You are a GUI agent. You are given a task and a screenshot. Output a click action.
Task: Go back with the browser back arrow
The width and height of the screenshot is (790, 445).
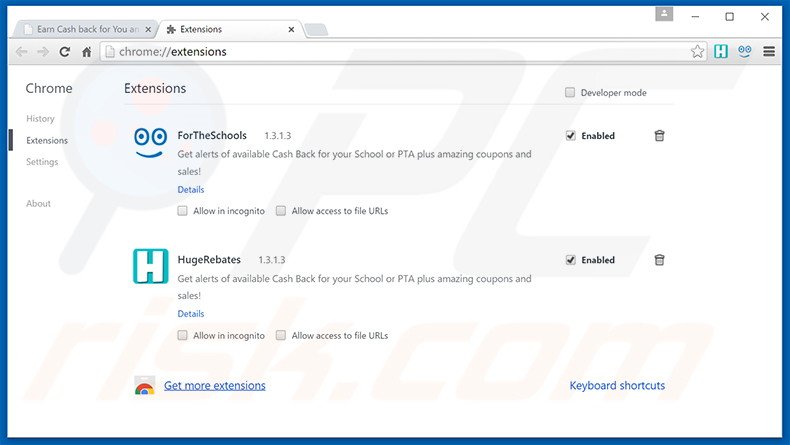tap(22, 51)
